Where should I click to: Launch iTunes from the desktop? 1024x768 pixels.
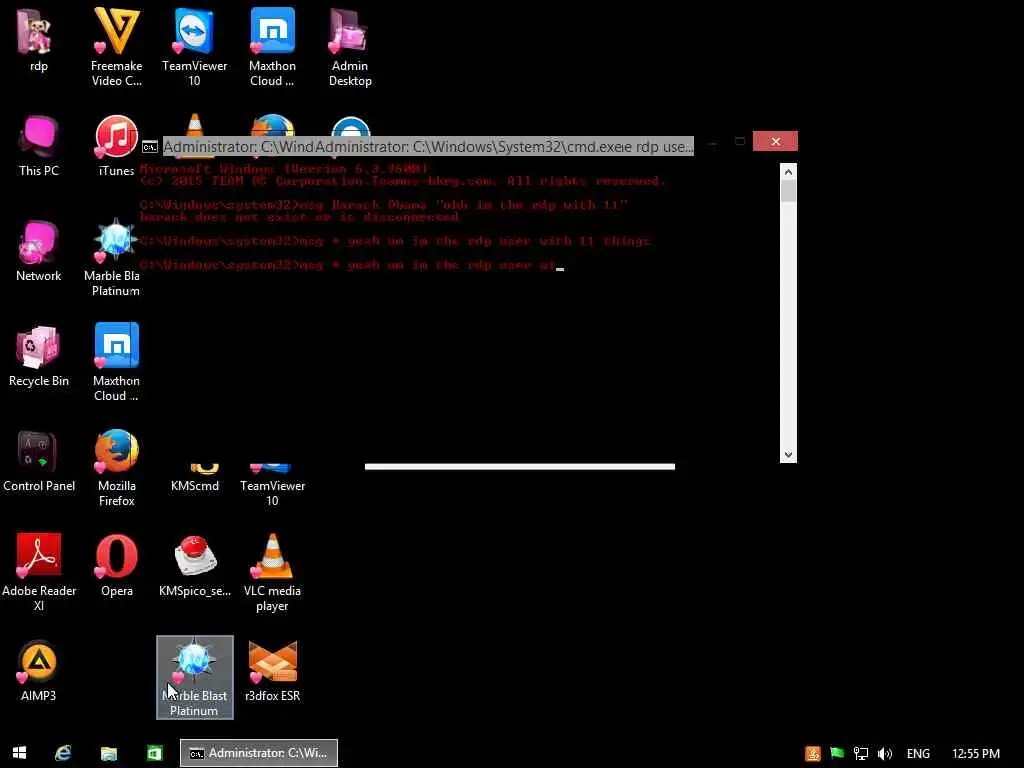[116, 146]
